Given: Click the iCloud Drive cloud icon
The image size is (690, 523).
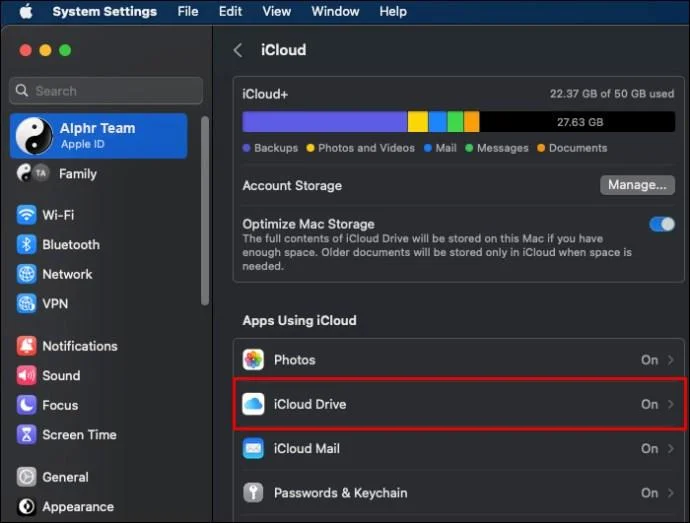Looking at the screenshot, I should click(x=253, y=404).
